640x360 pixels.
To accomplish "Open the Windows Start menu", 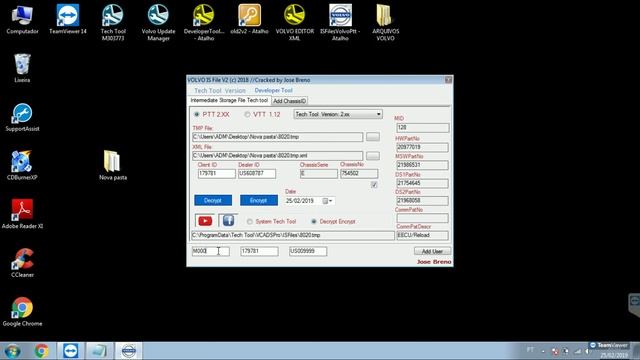I will pyautogui.click(x=12, y=351).
